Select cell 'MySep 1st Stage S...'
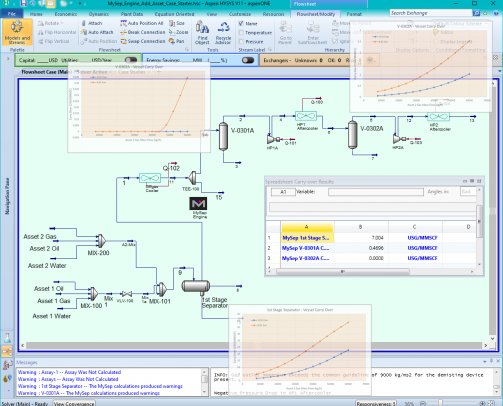 click(307, 238)
